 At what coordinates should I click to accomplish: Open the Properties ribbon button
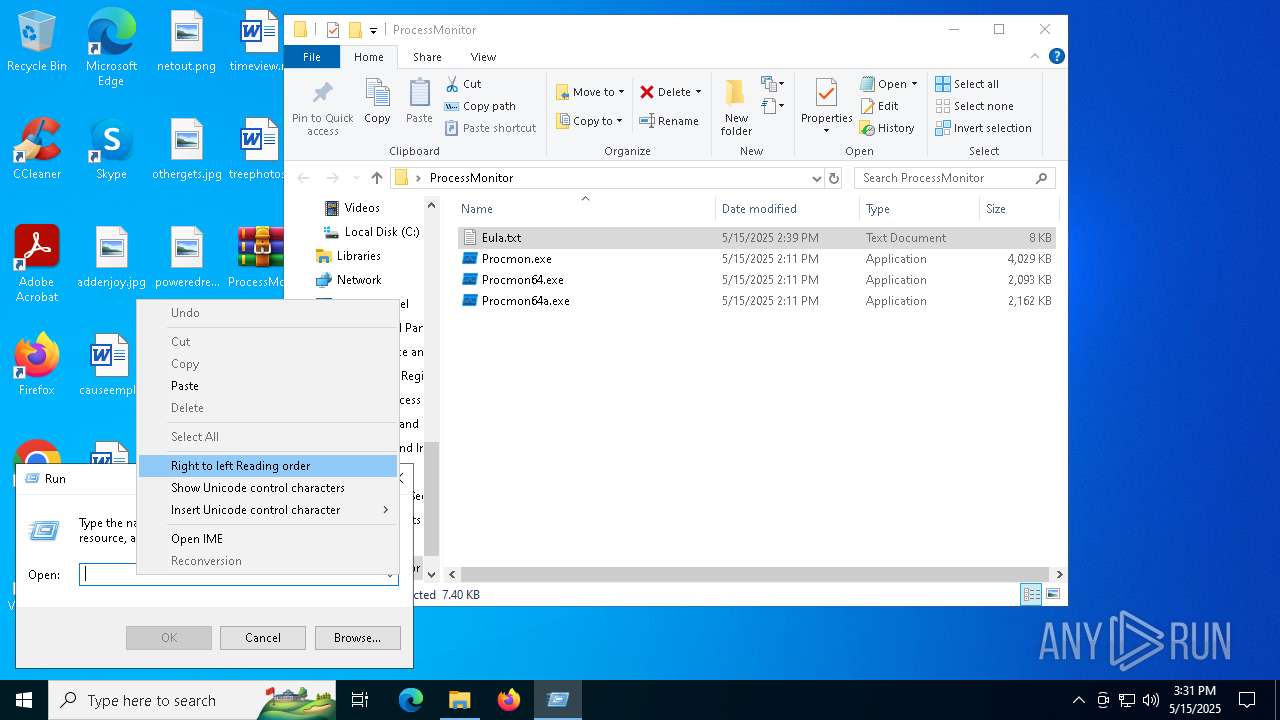[x=826, y=108]
